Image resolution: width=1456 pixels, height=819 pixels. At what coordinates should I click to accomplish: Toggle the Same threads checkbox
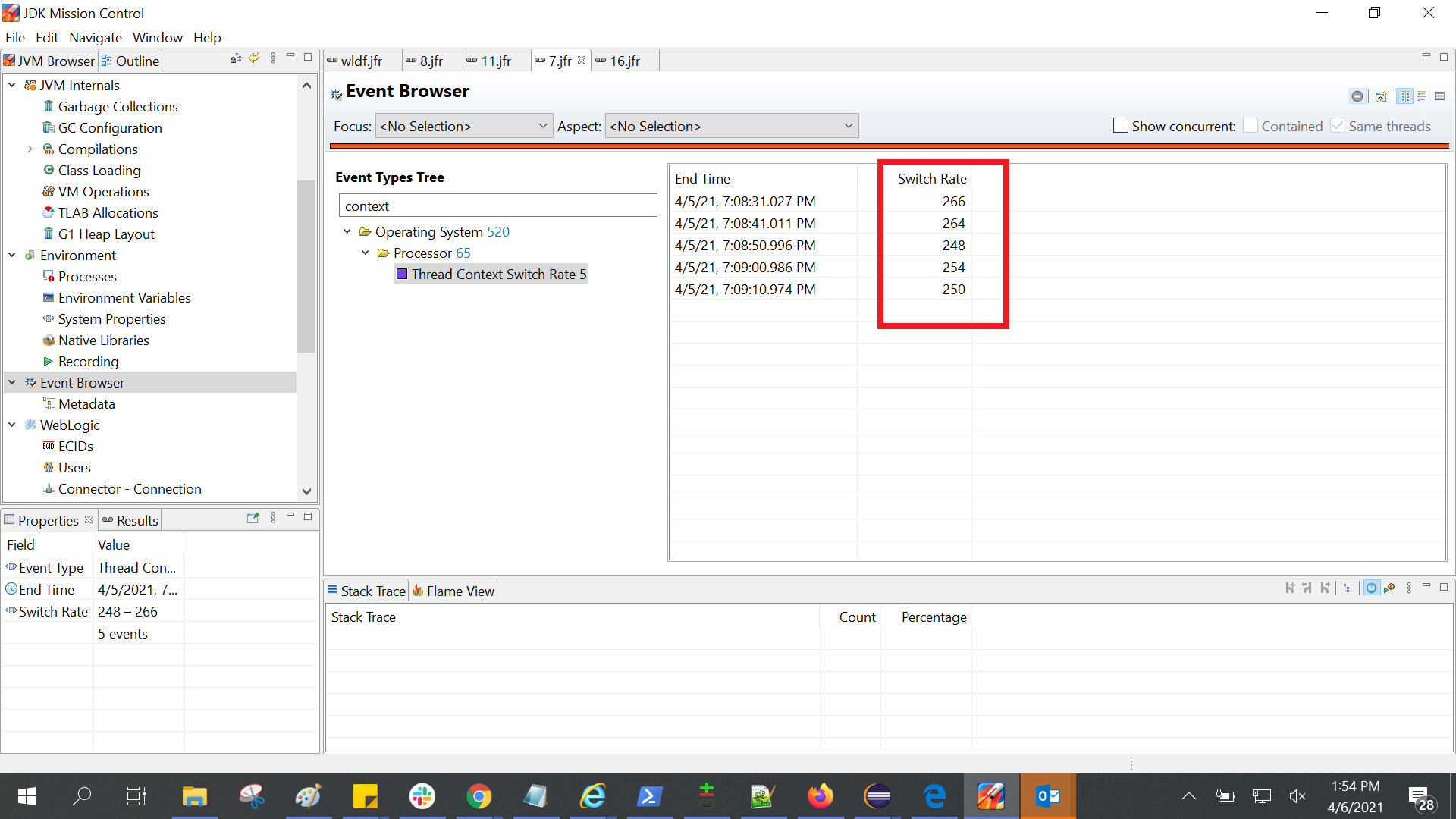pyautogui.click(x=1338, y=126)
